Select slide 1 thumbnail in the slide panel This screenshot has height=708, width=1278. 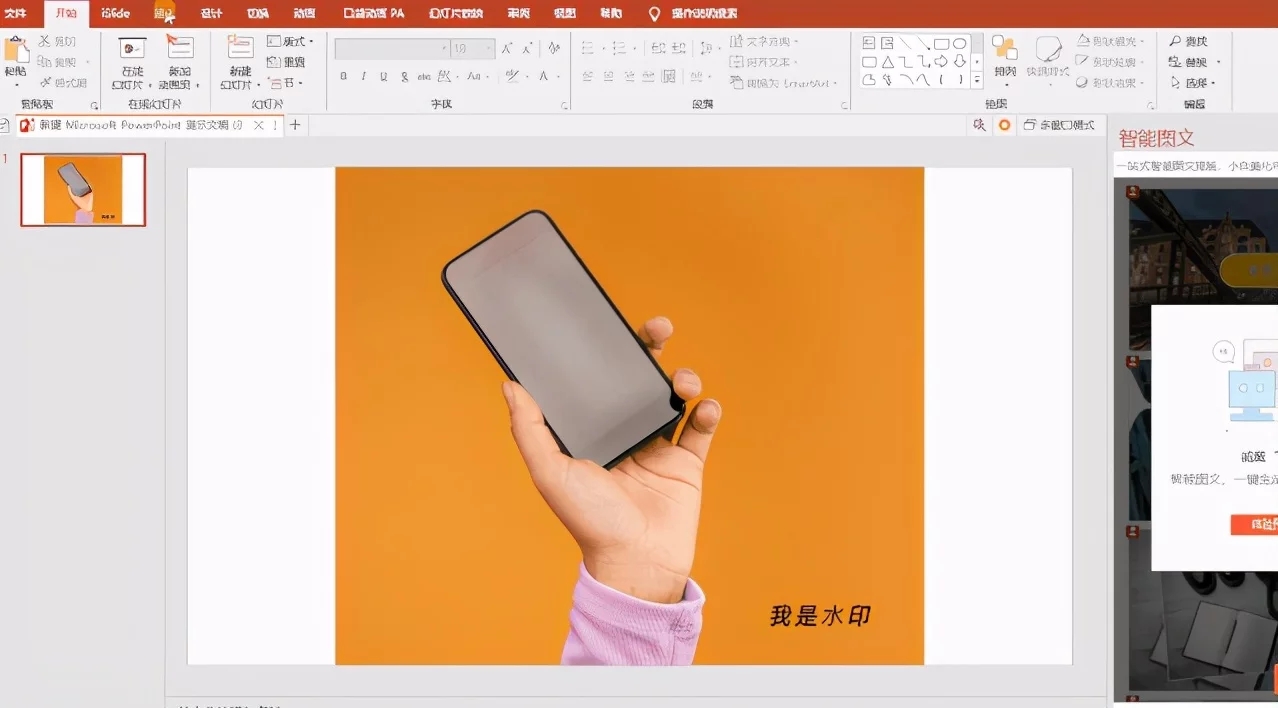pos(83,189)
